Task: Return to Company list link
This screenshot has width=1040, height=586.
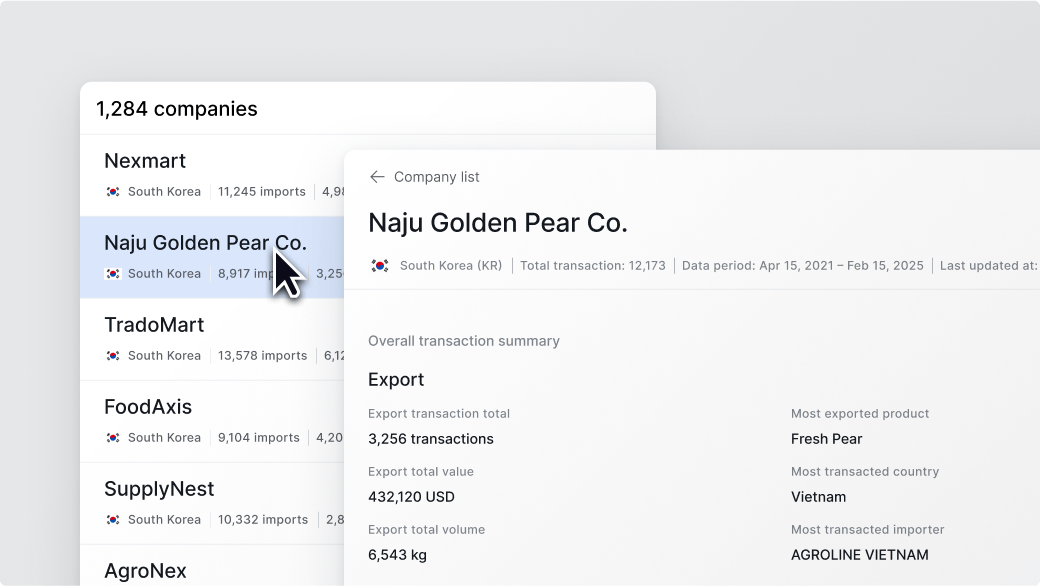Action: 436,177
